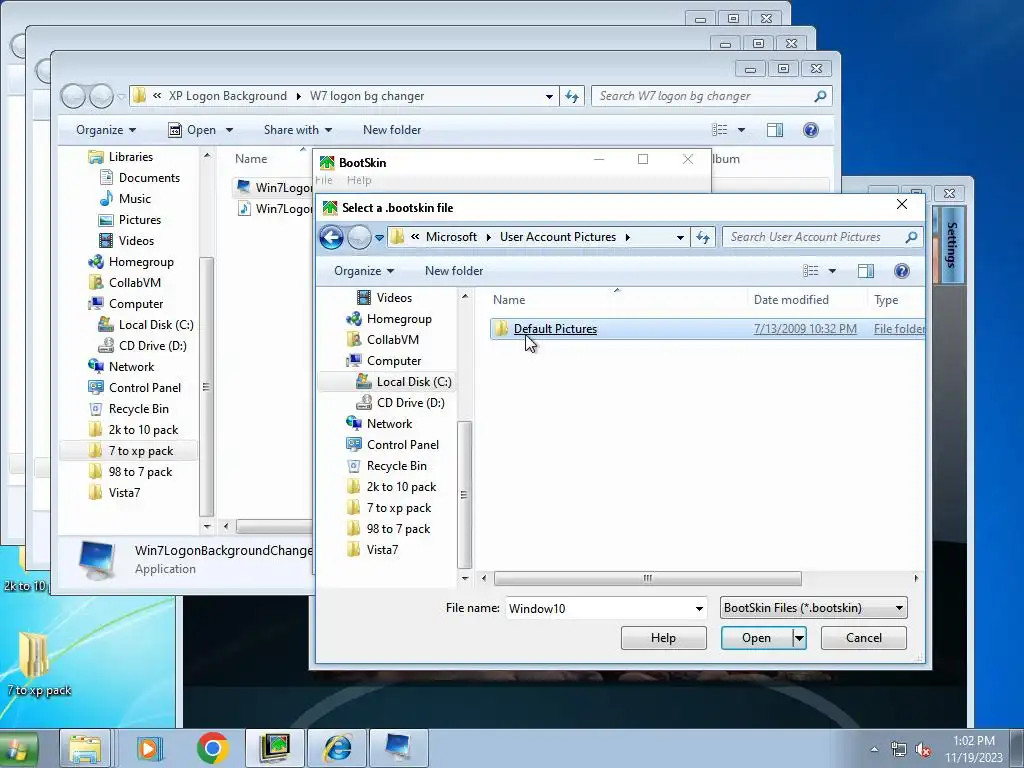Go back in the bootskin file dialog
1024x768 pixels.
pos(331,237)
